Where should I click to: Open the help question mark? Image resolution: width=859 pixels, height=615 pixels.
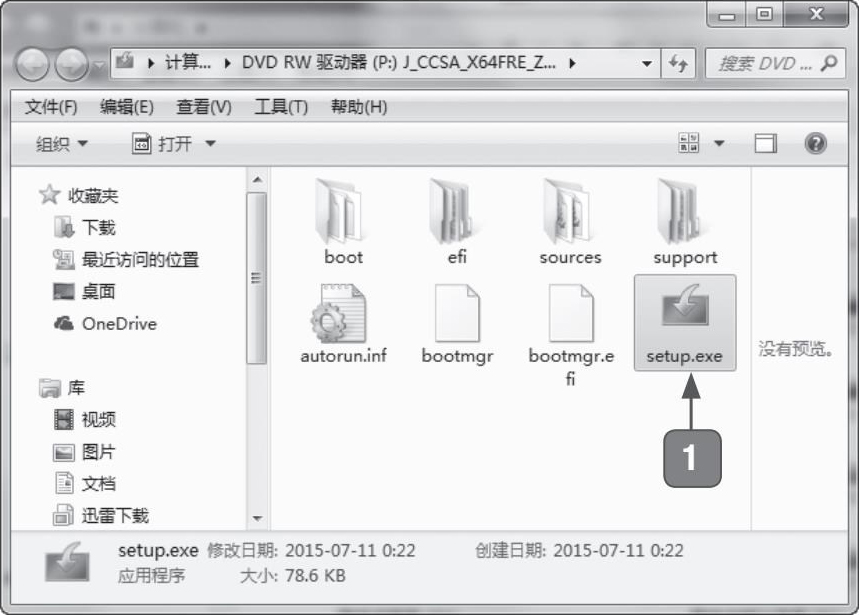pyautogui.click(x=815, y=143)
